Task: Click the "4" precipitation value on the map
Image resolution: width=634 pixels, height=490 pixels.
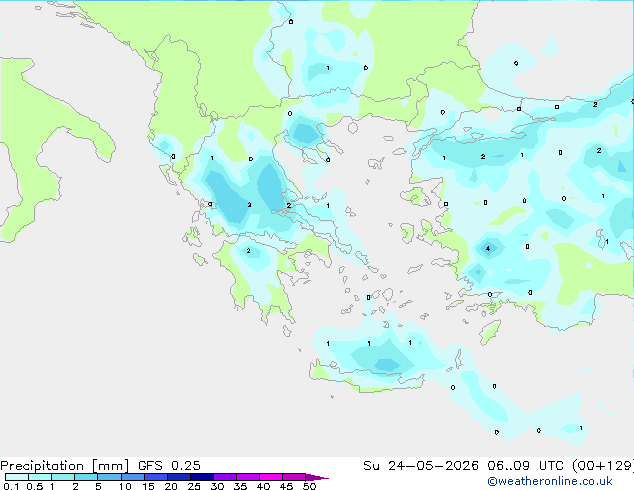Action: (488, 249)
